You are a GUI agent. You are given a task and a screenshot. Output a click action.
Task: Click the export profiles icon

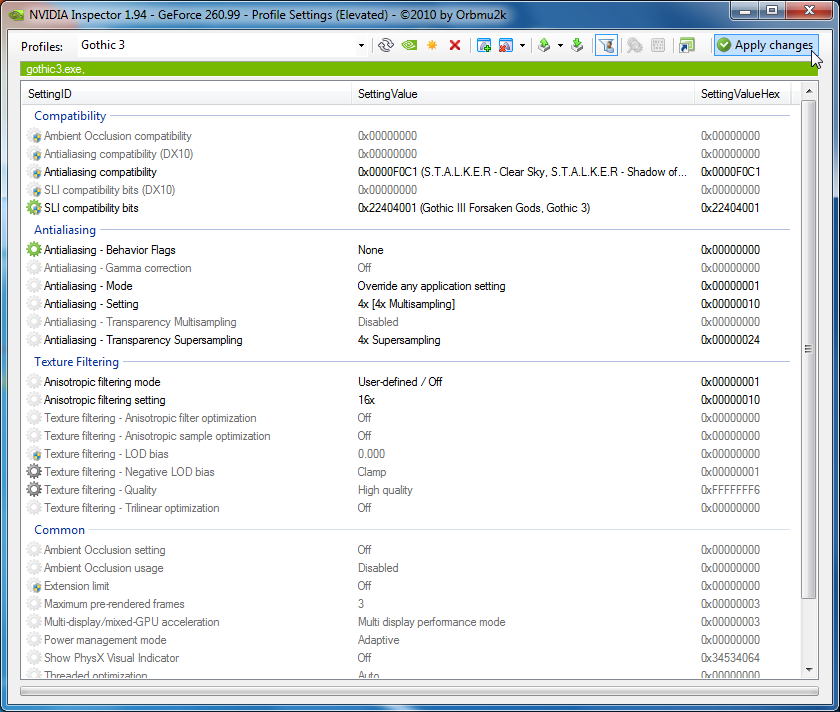(x=544, y=46)
